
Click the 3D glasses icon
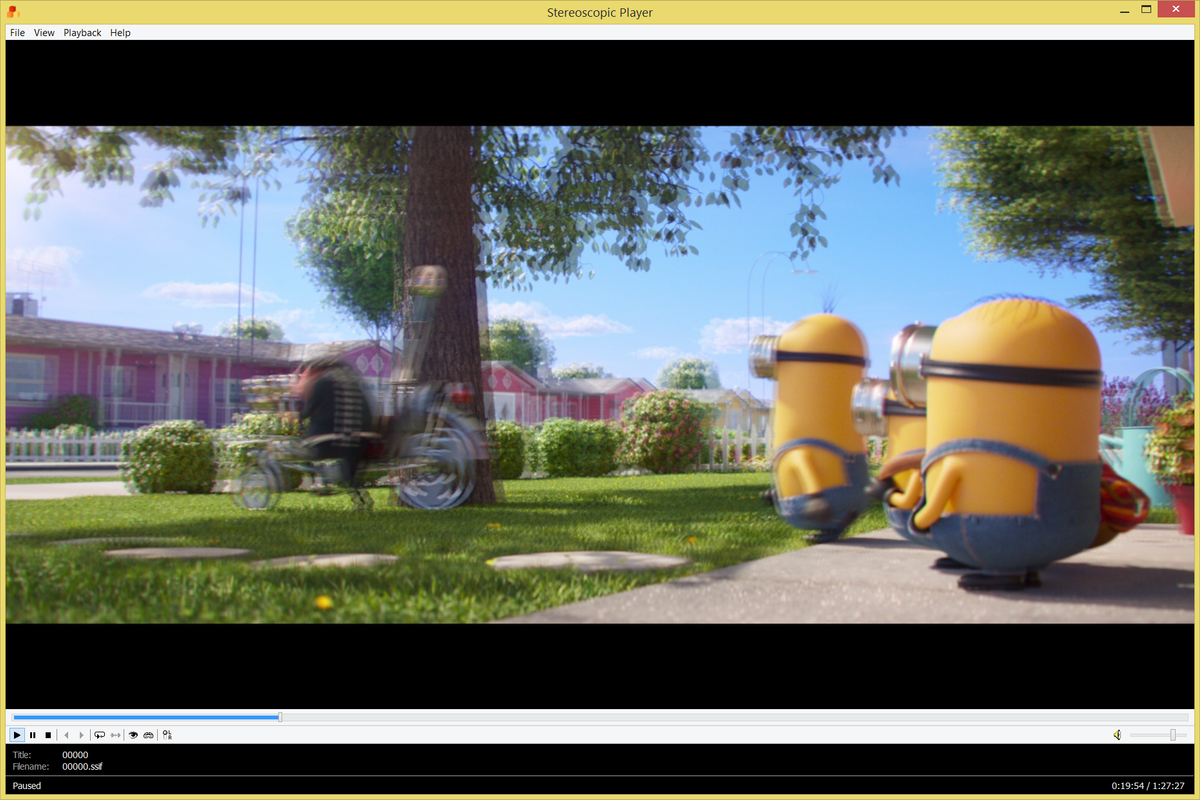pos(149,735)
